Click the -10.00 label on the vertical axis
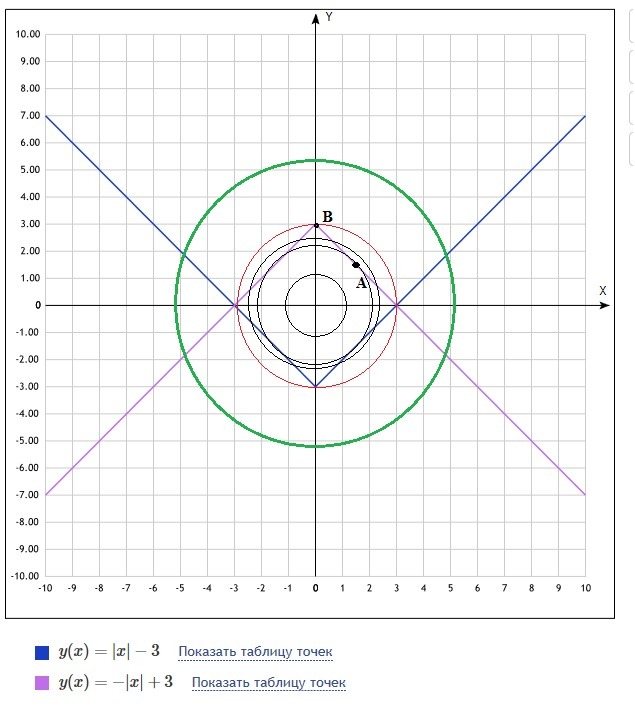This screenshot has height=709, width=635. coord(26,576)
